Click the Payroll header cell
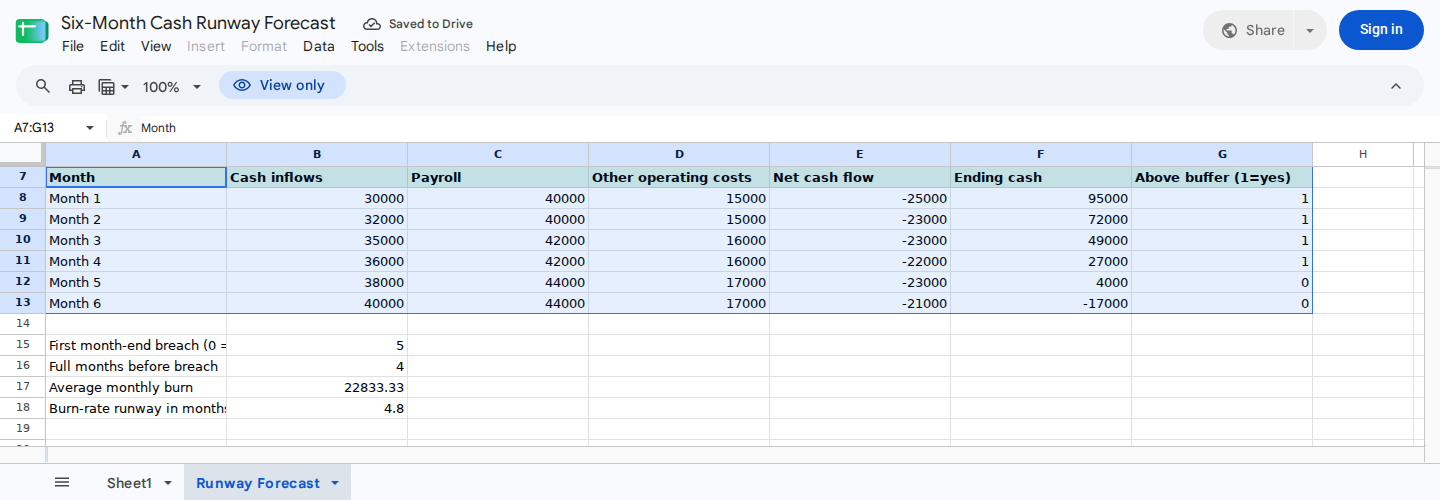The height and width of the screenshot is (500, 1440). pos(498,177)
